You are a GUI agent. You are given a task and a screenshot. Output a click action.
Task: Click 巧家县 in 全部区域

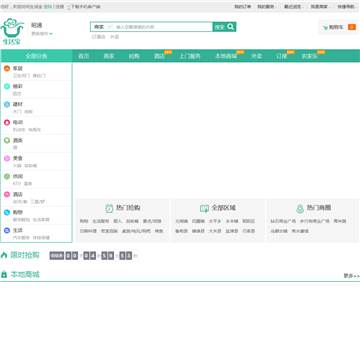click(249, 231)
